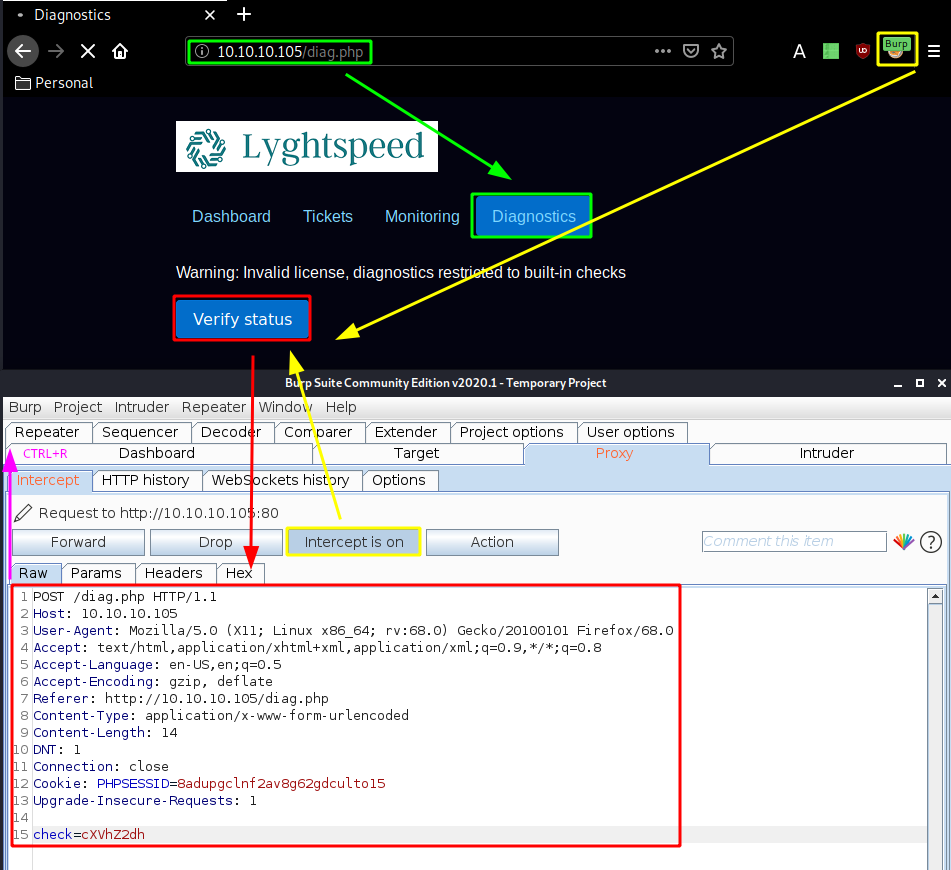This screenshot has height=870, width=951.
Task: Stop page loading with X button
Action: pos(88,52)
